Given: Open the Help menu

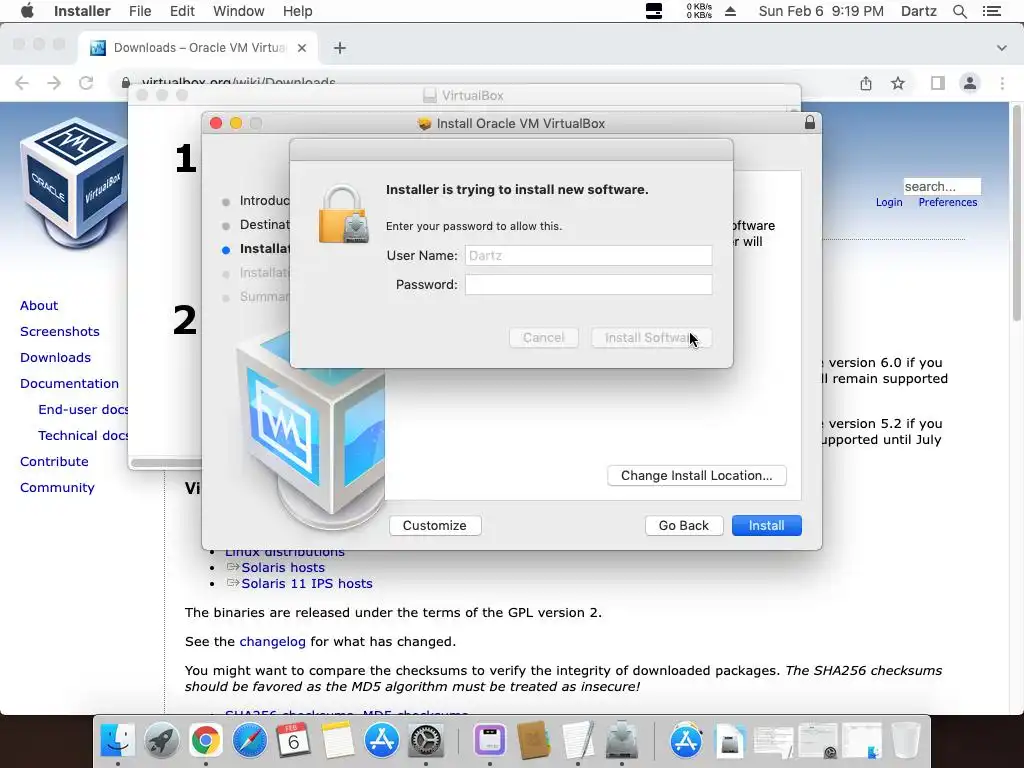Looking at the screenshot, I should 297,11.
